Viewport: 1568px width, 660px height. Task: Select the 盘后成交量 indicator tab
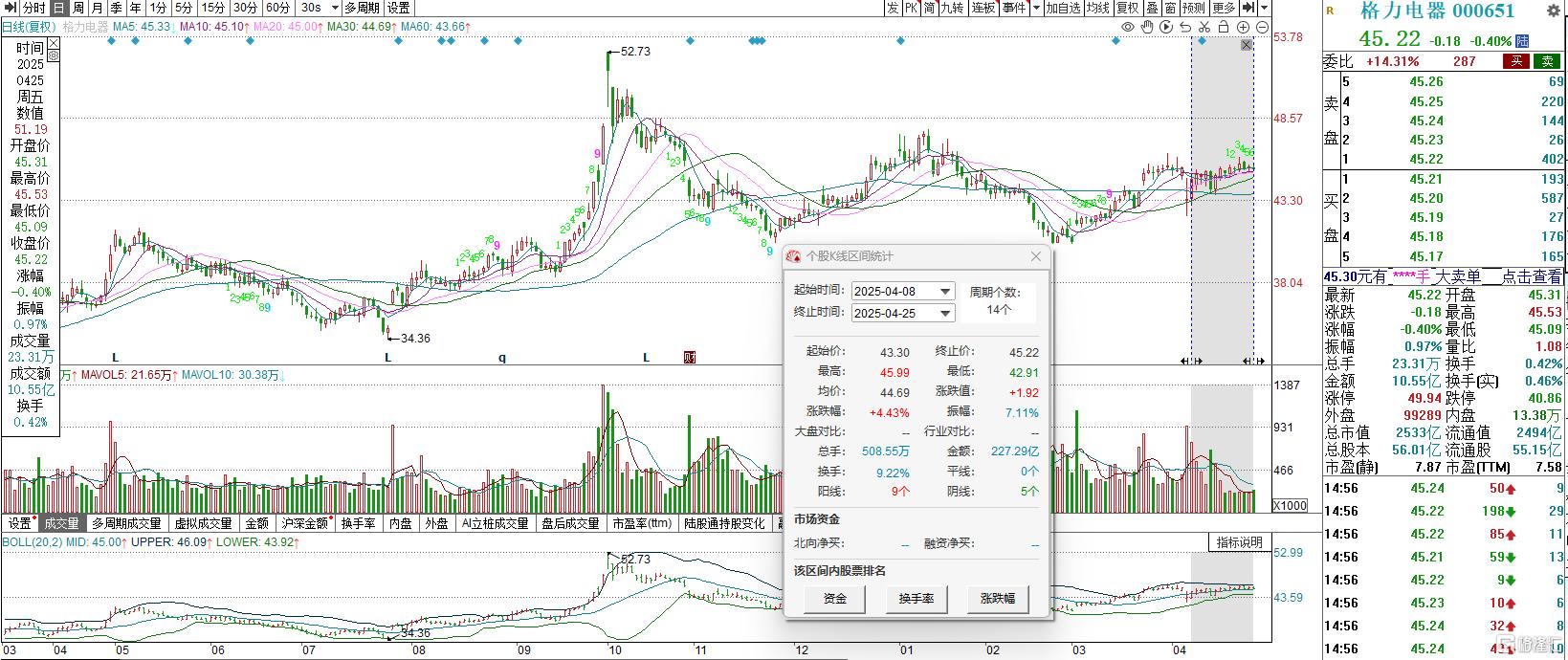pos(570,523)
